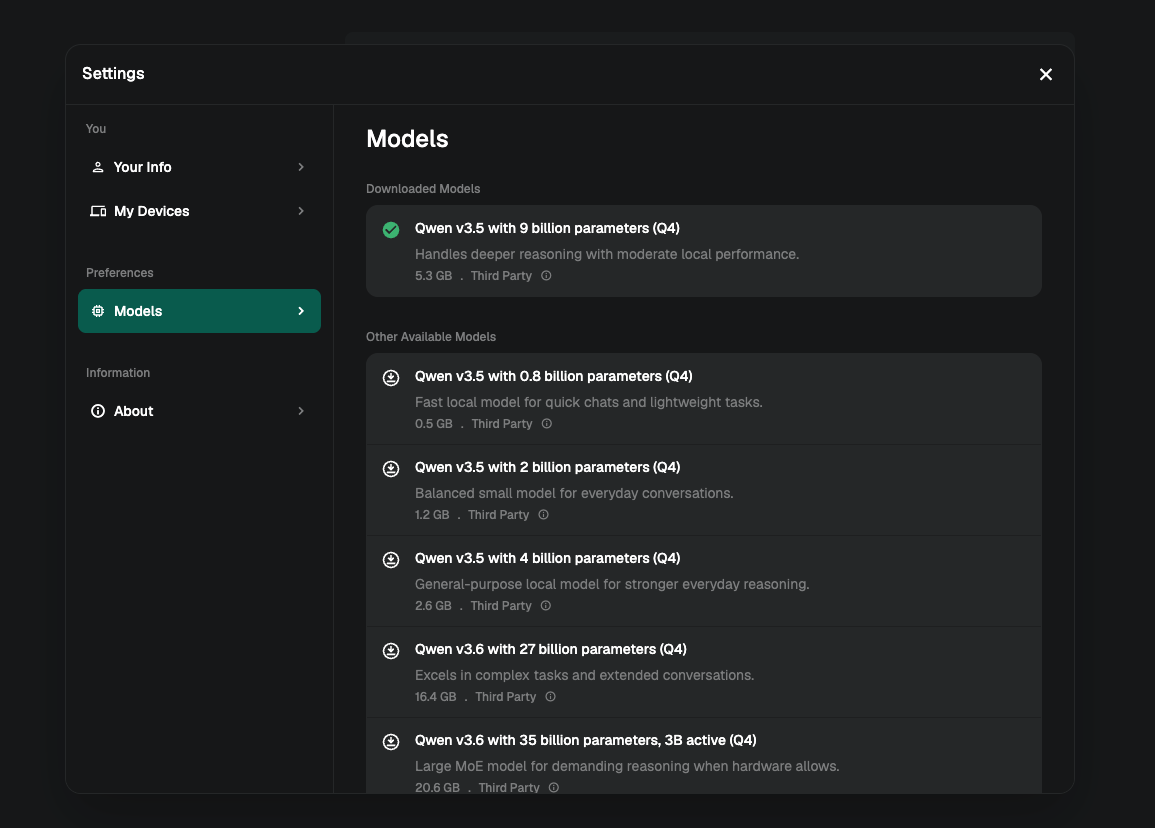The width and height of the screenshot is (1155, 828).
Task: Show Third Party info for 16.4 GB model
Action: (x=550, y=697)
